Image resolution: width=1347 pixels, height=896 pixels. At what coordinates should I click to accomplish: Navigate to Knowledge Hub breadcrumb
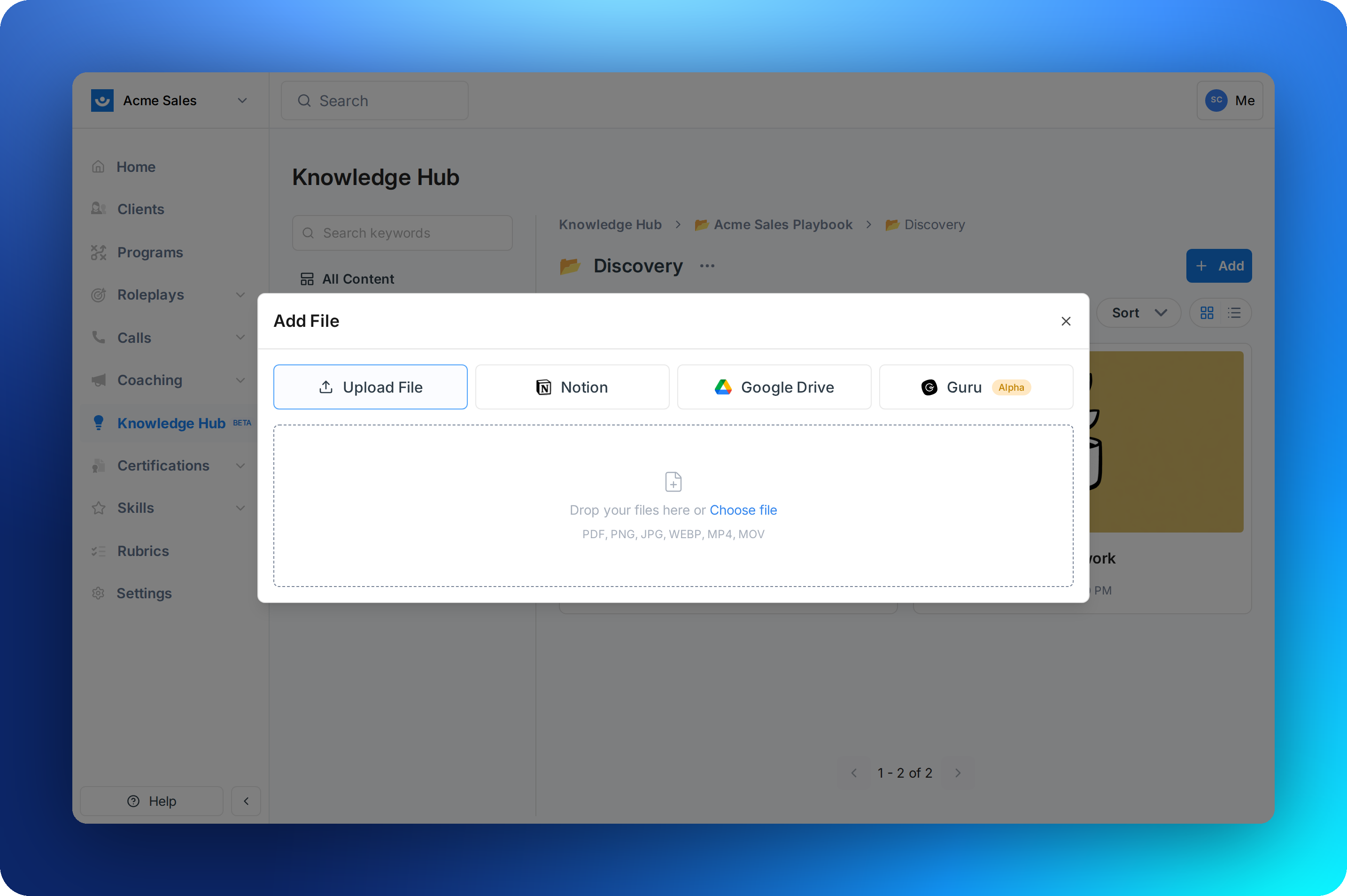click(x=610, y=224)
